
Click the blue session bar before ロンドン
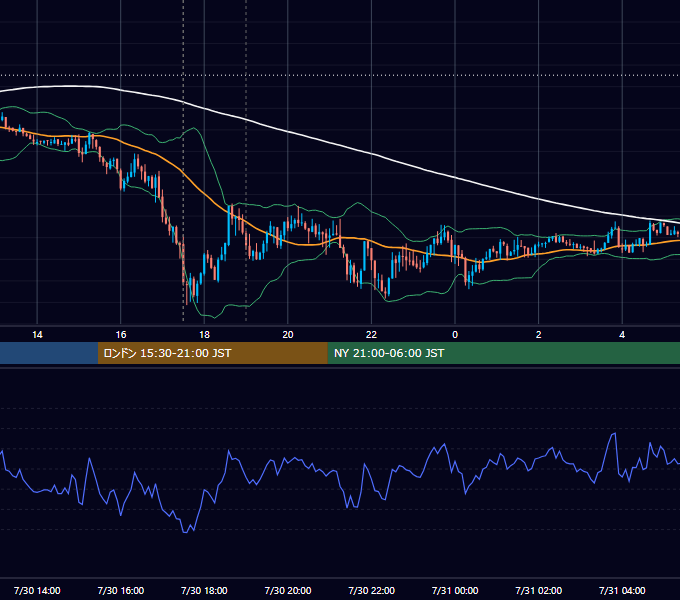pyautogui.click(x=49, y=353)
